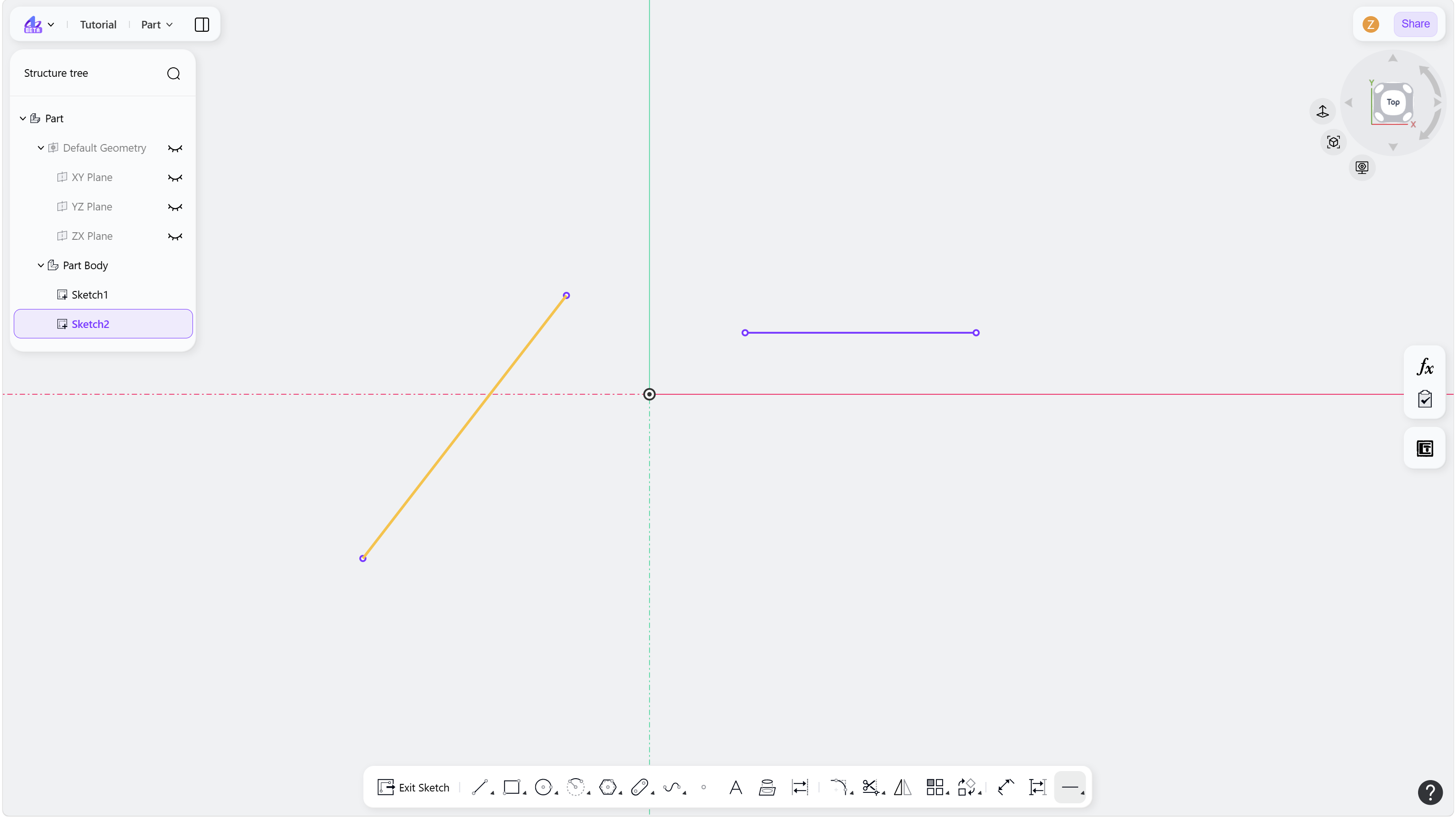Screen dimensions: 1456x818
Task: Open display settings monitor icon
Action: pyautogui.click(x=1362, y=167)
